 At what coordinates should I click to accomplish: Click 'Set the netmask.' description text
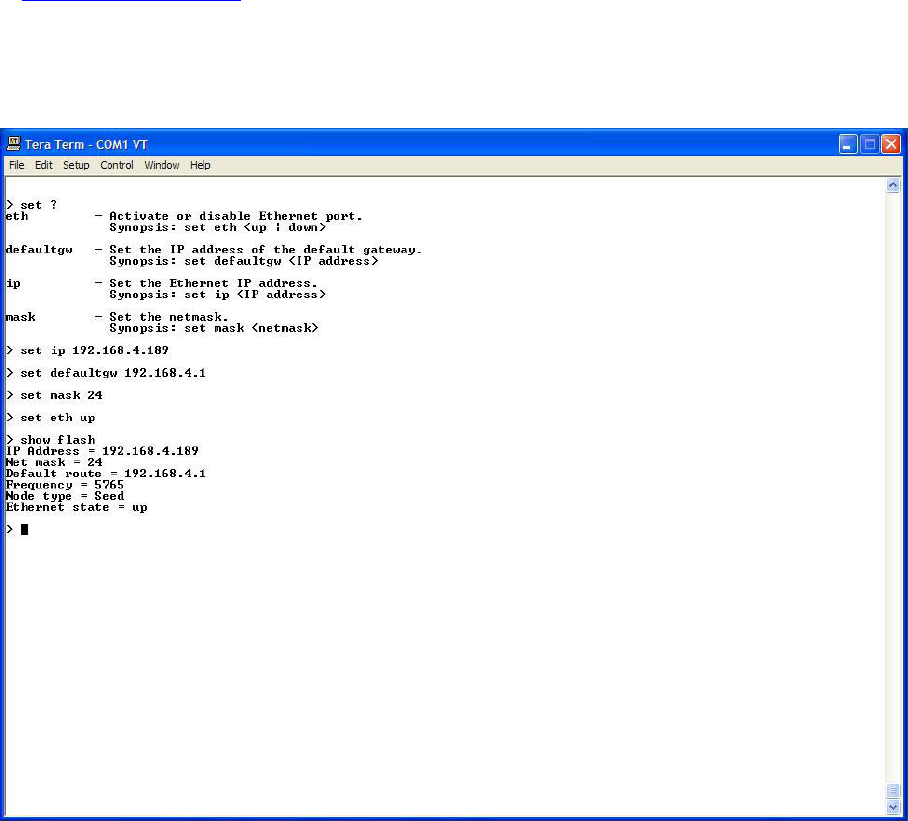169,317
